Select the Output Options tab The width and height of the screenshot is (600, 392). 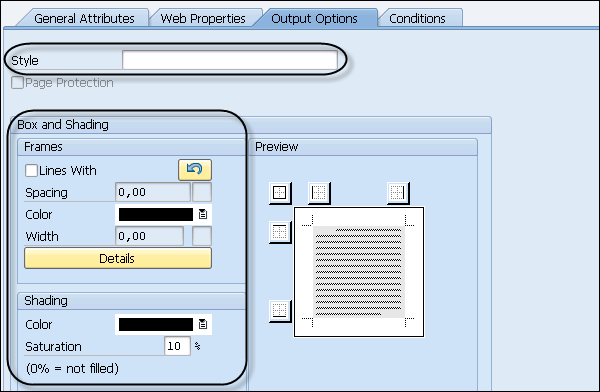pyautogui.click(x=314, y=18)
